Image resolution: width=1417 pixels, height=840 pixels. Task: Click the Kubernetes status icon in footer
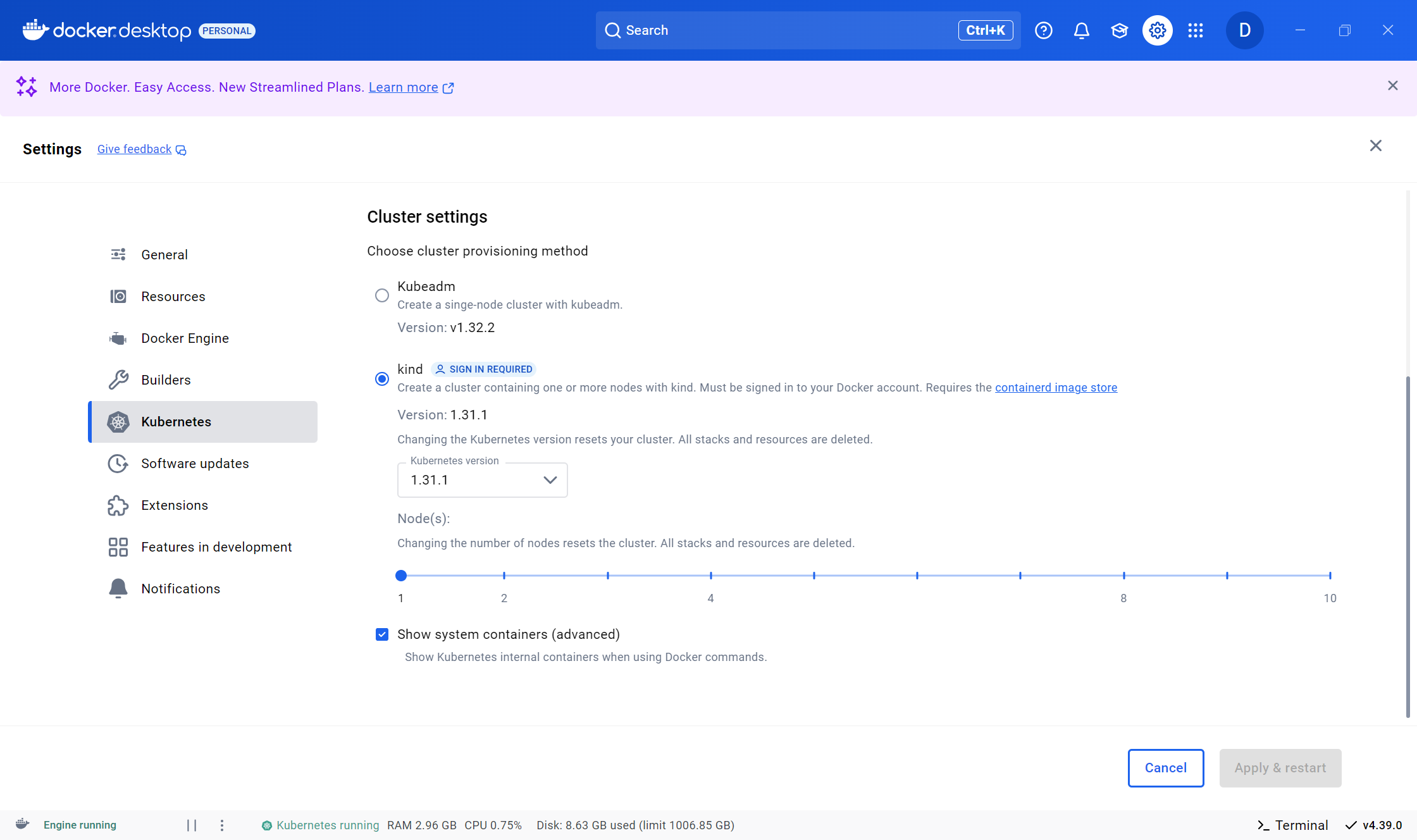267,825
